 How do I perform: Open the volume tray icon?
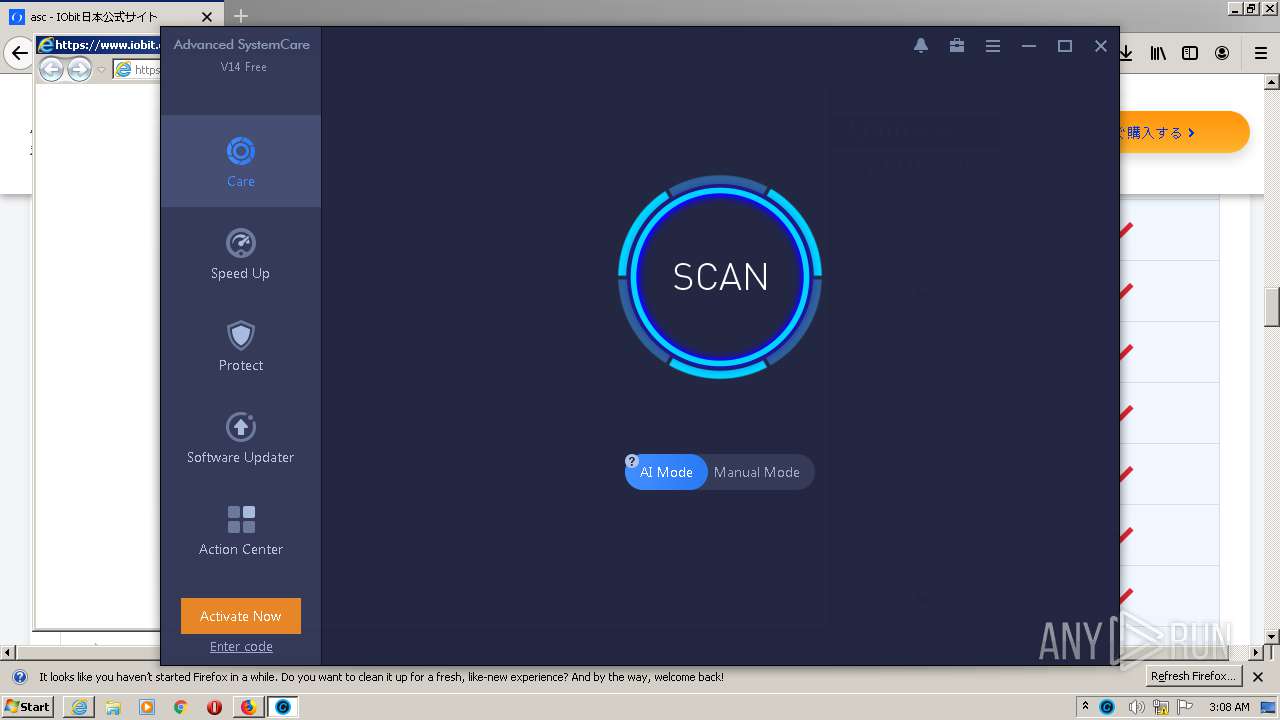(1136, 707)
